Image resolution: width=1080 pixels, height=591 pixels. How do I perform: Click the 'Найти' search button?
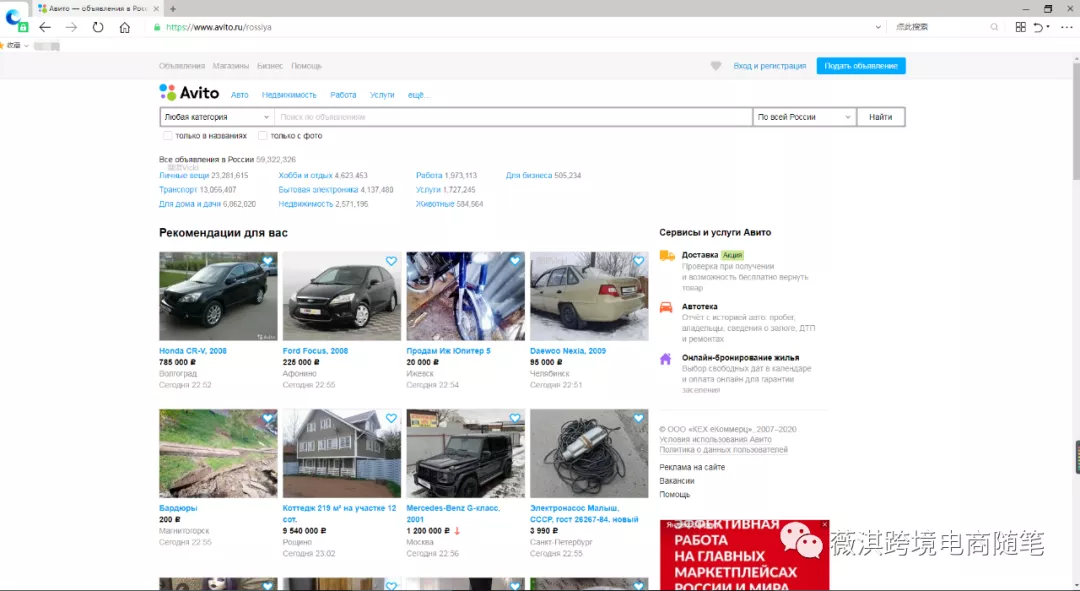point(881,117)
